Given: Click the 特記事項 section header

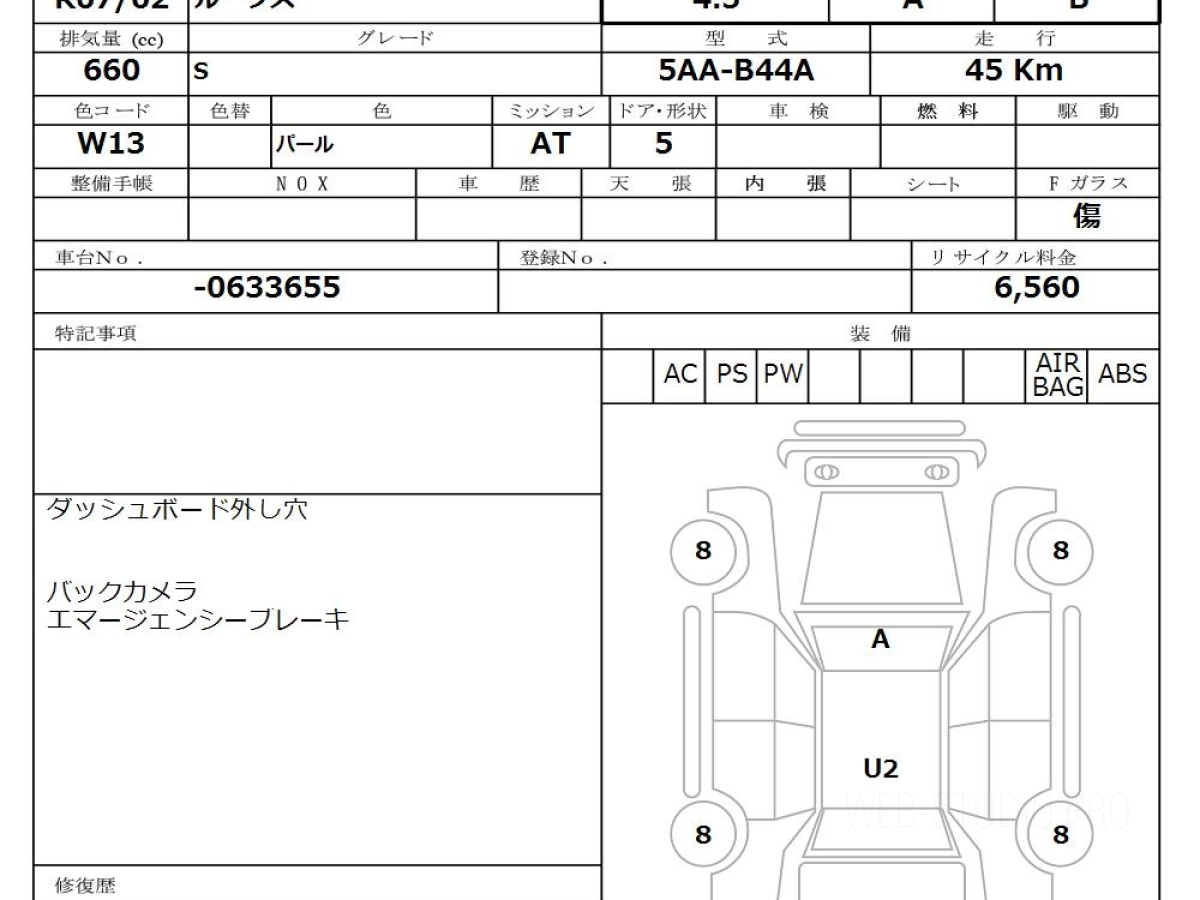Looking at the screenshot, I should click(x=95, y=334).
